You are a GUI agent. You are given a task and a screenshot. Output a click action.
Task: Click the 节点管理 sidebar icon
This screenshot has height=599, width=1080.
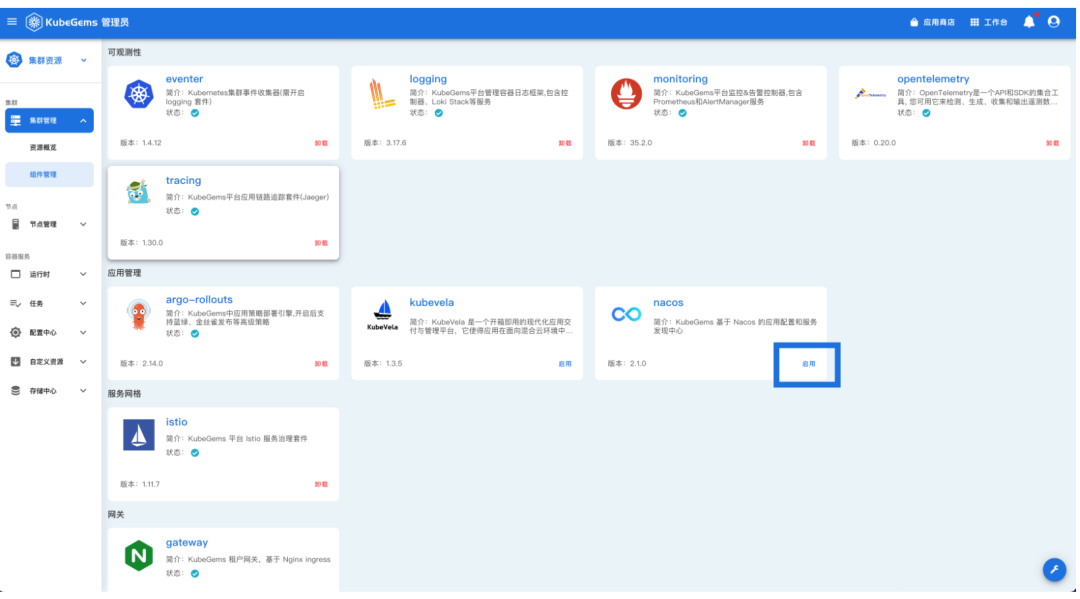pyautogui.click(x=15, y=224)
